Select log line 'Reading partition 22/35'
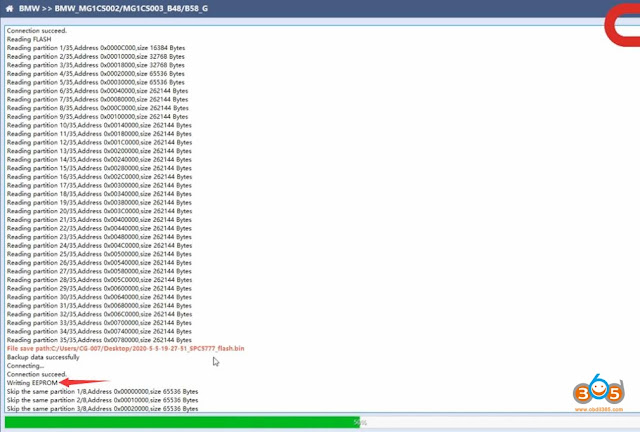640x432 pixels. pos(99,228)
